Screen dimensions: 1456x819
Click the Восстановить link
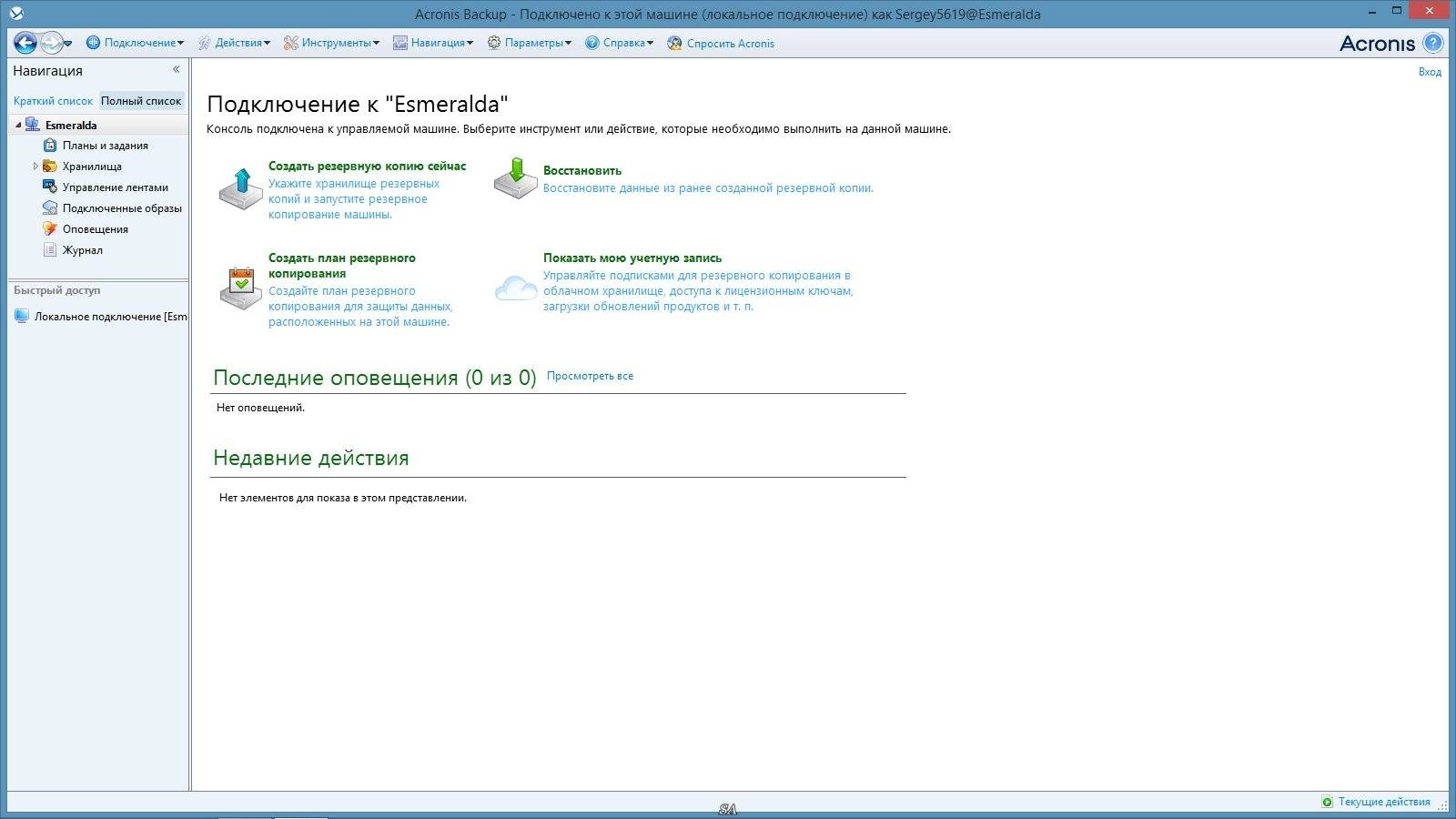tap(582, 171)
